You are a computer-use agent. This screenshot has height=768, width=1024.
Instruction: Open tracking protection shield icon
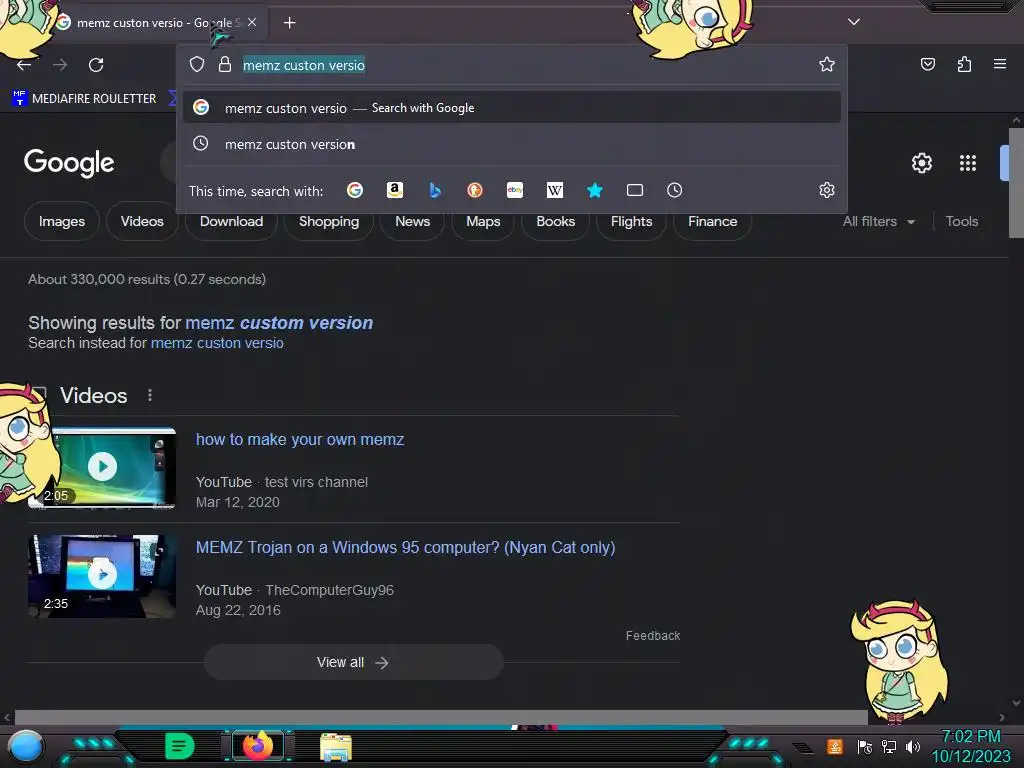click(x=197, y=65)
